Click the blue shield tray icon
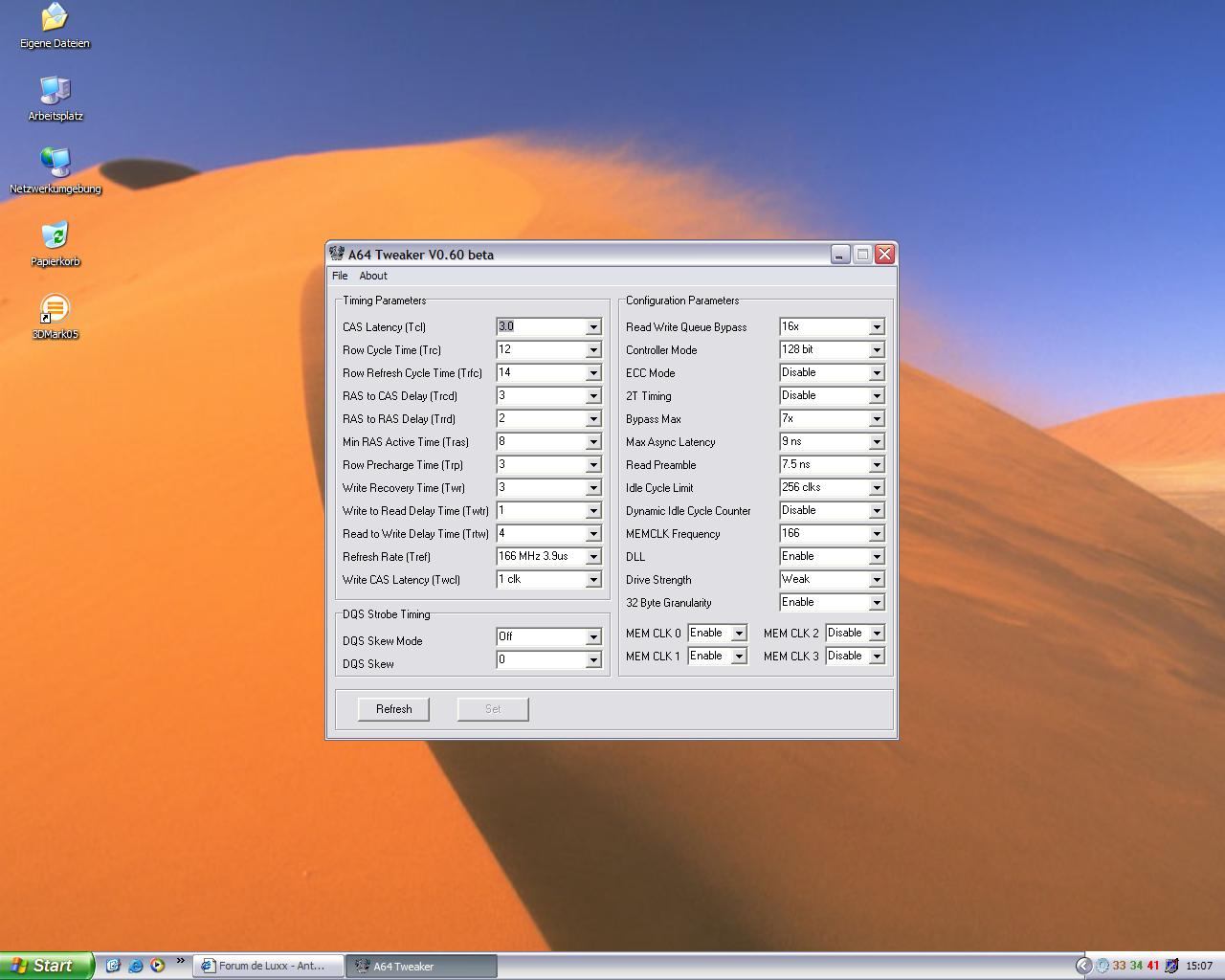 click(1171, 966)
